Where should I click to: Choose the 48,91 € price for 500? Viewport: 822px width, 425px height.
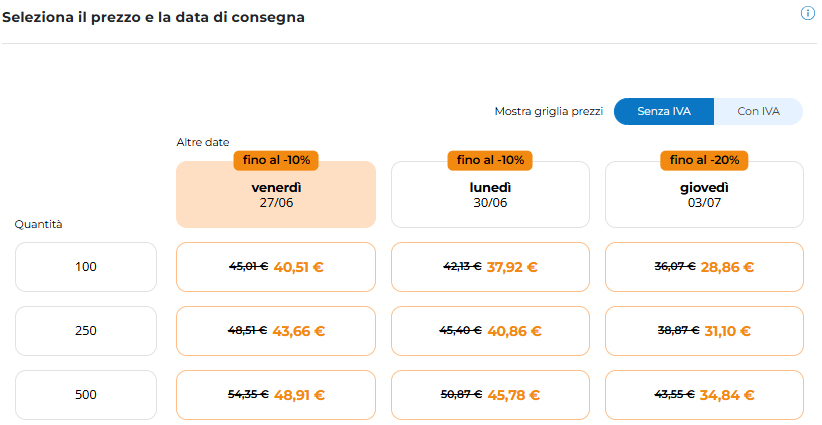(x=276, y=395)
